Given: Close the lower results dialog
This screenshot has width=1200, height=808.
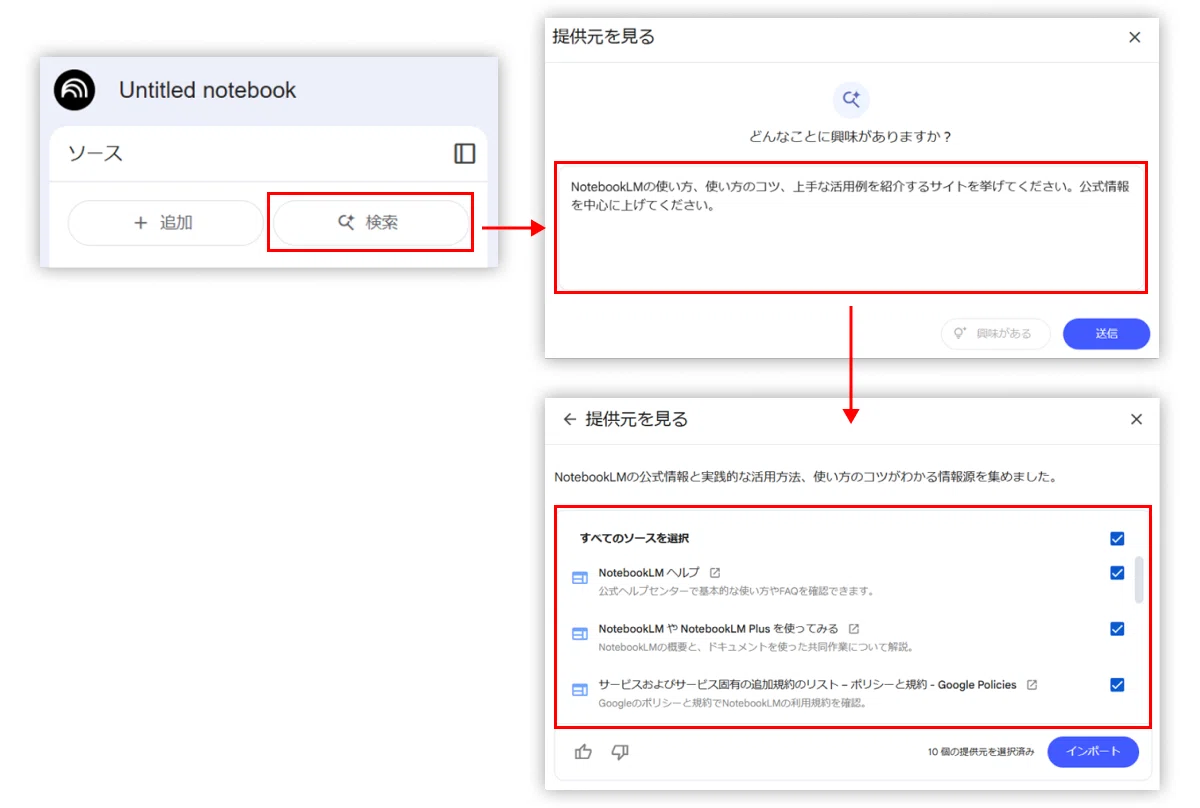Looking at the screenshot, I should click(1135, 420).
